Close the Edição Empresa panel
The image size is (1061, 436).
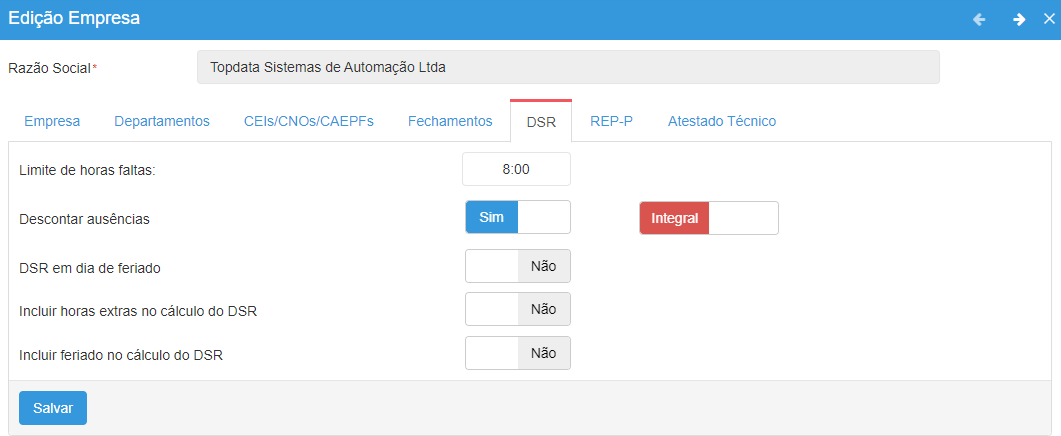(1049, 19)
